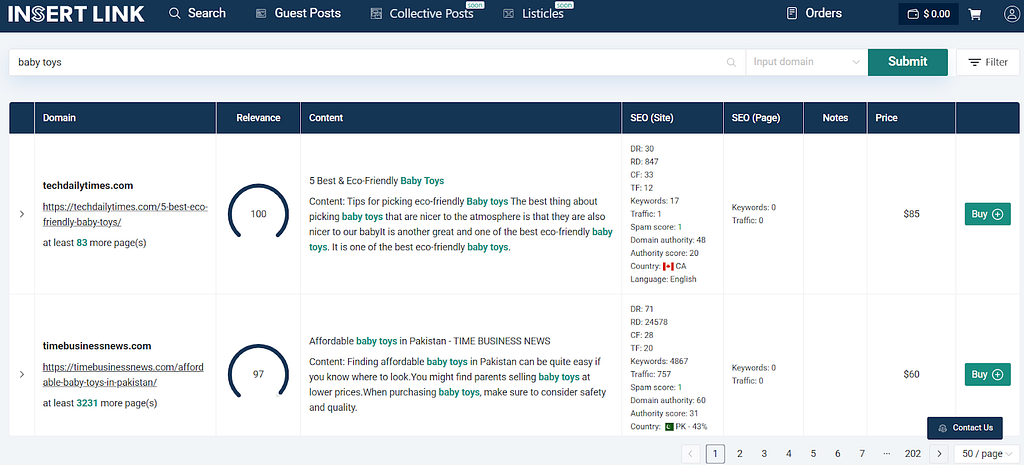Jump to last page 202

[x=912, y=453]
